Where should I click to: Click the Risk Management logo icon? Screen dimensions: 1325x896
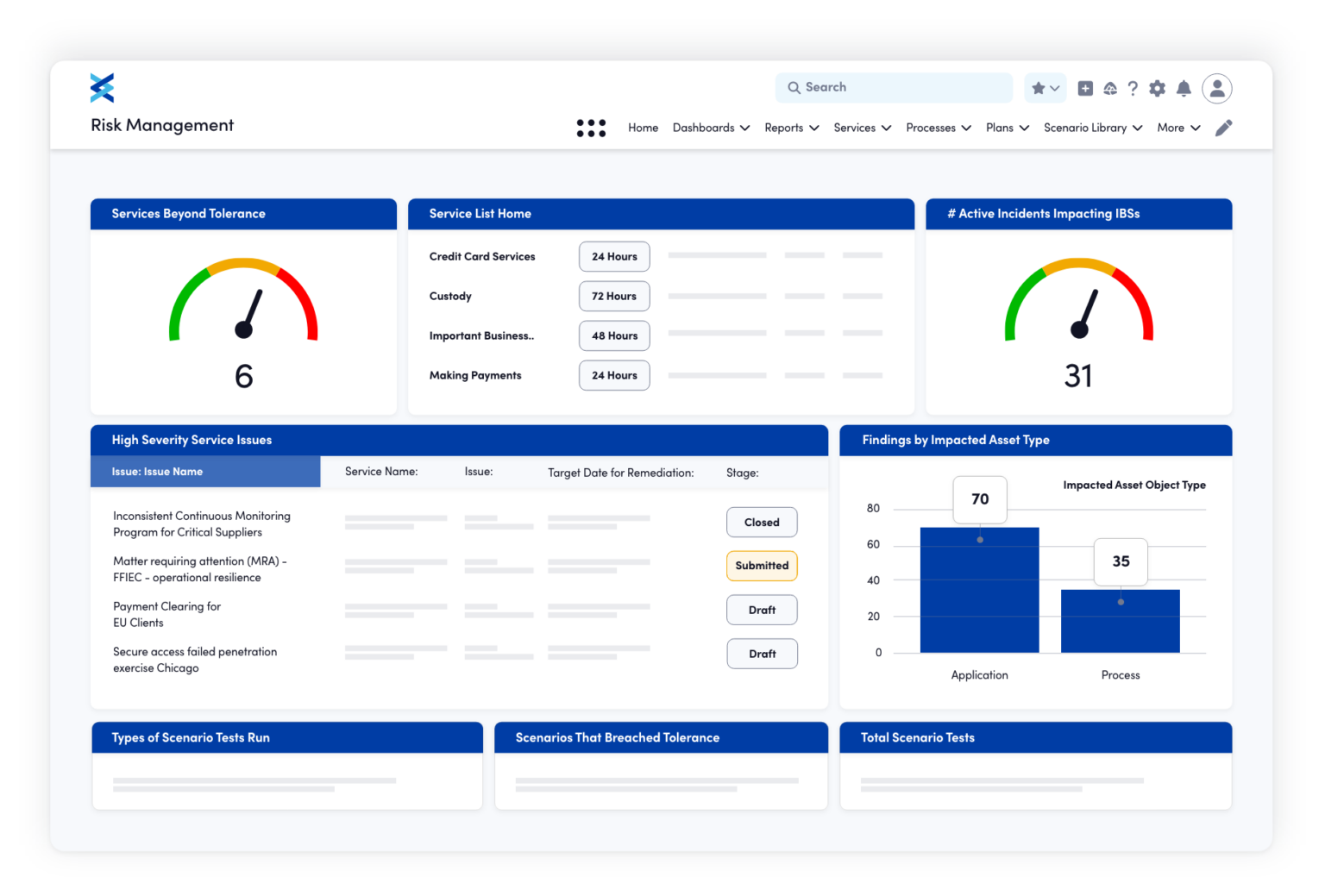101,87
